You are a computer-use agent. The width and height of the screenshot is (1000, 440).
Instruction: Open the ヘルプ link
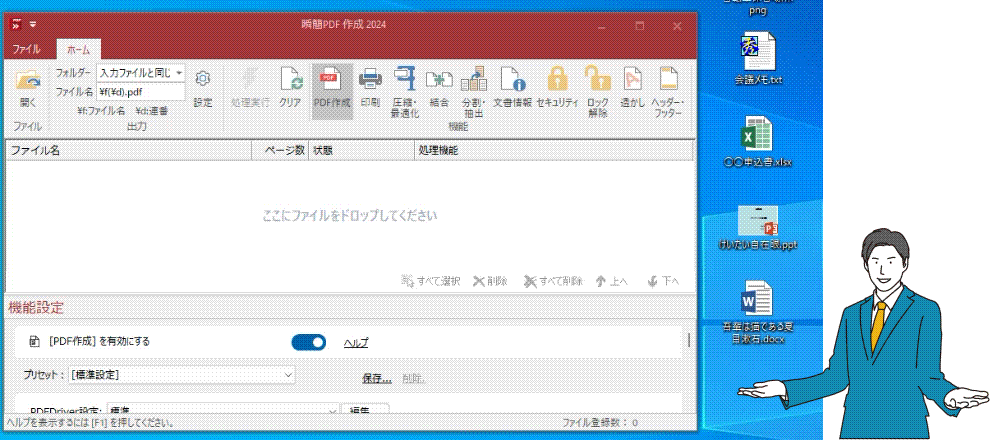[x=356, y=343]
